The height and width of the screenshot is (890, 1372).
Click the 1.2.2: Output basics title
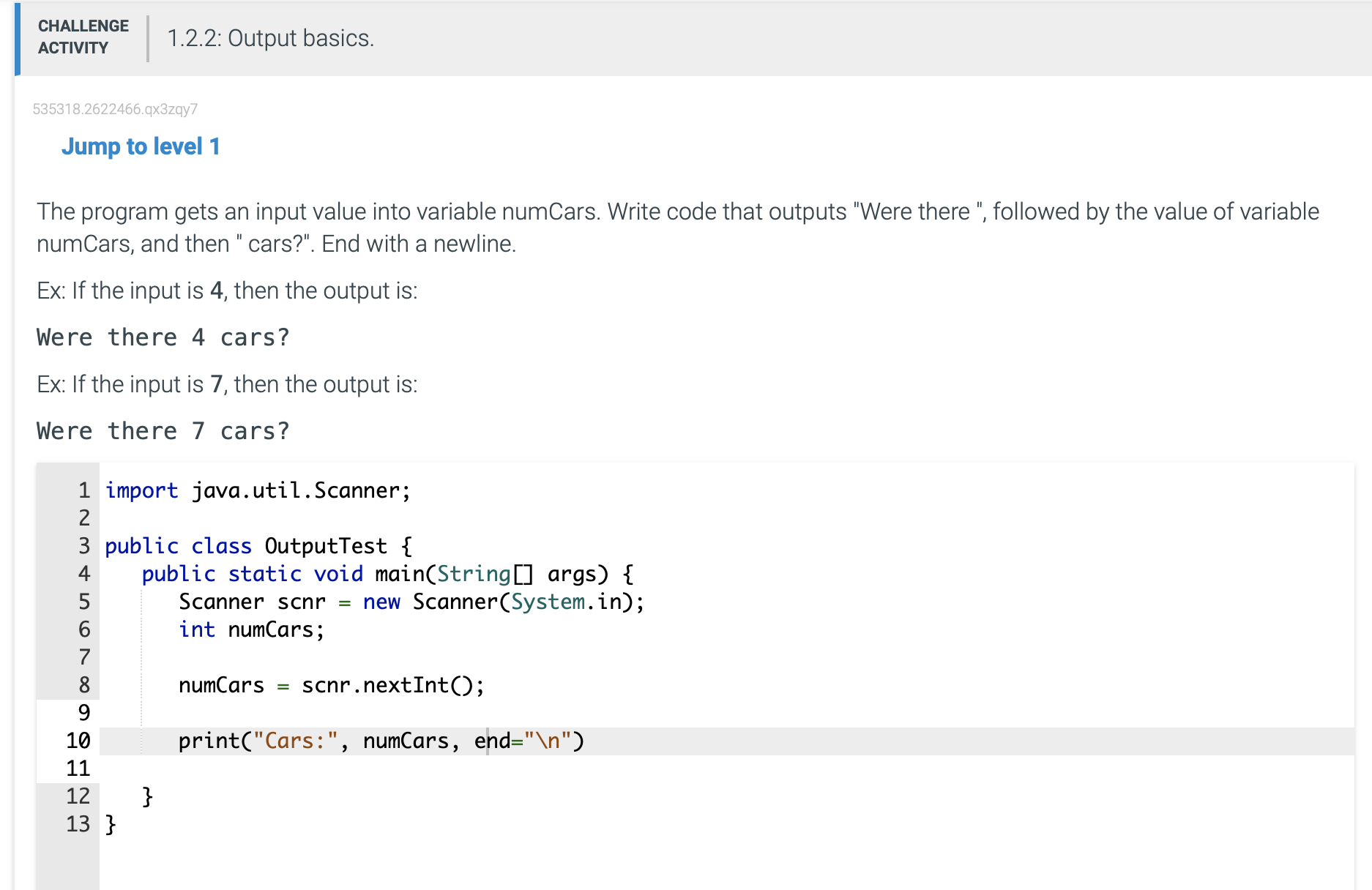(269, 38)
